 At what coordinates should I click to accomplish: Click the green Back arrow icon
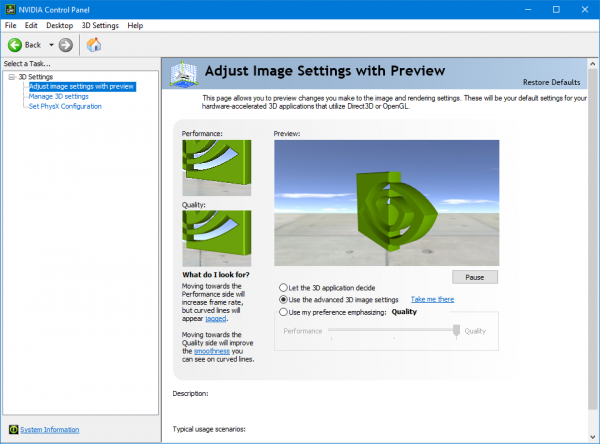15,45
